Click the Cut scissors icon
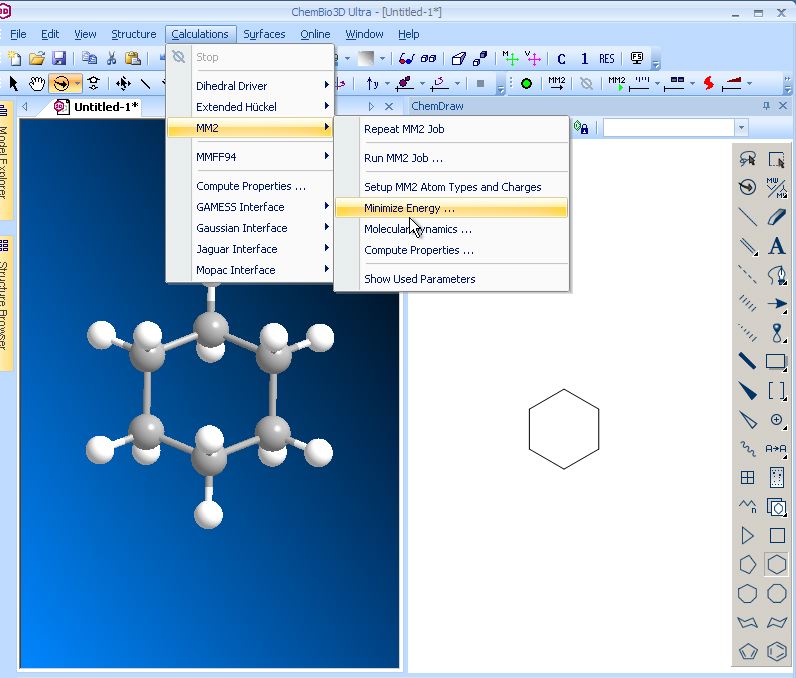Viewport: 796px width, 678px height. (x=112, y=58)
